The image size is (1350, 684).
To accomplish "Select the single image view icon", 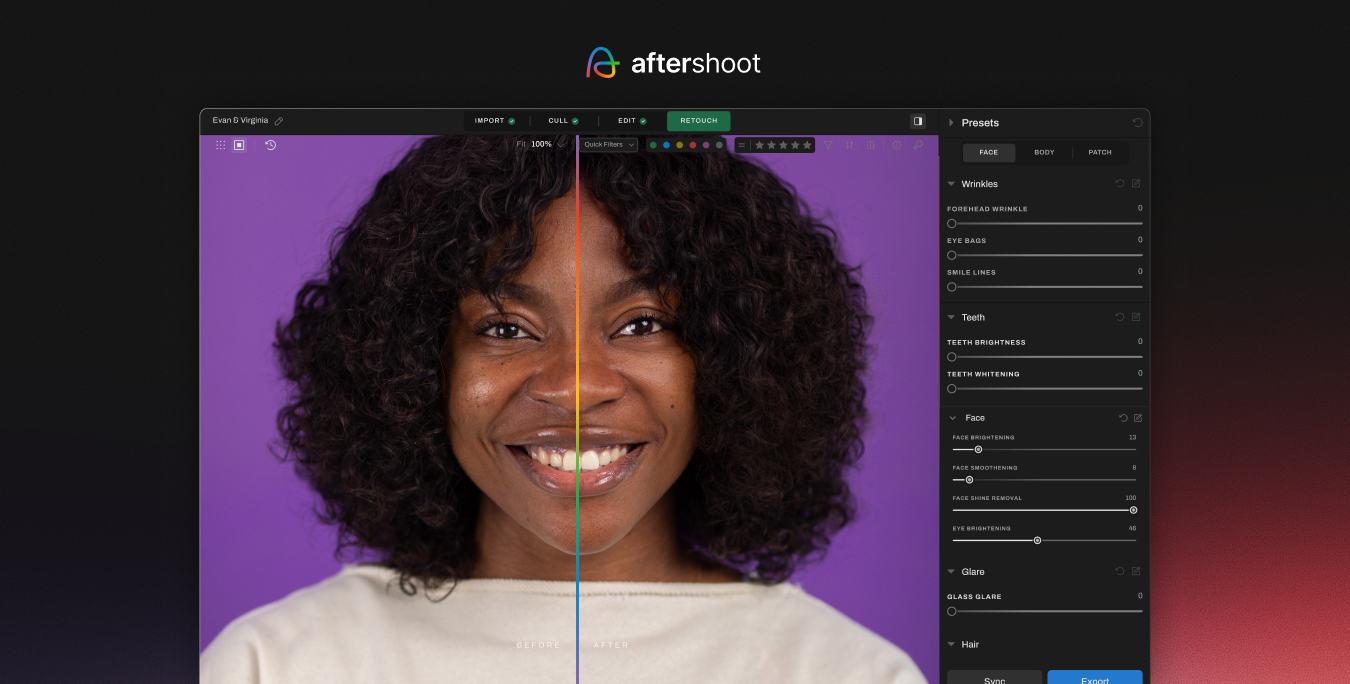I will (239, 145).
